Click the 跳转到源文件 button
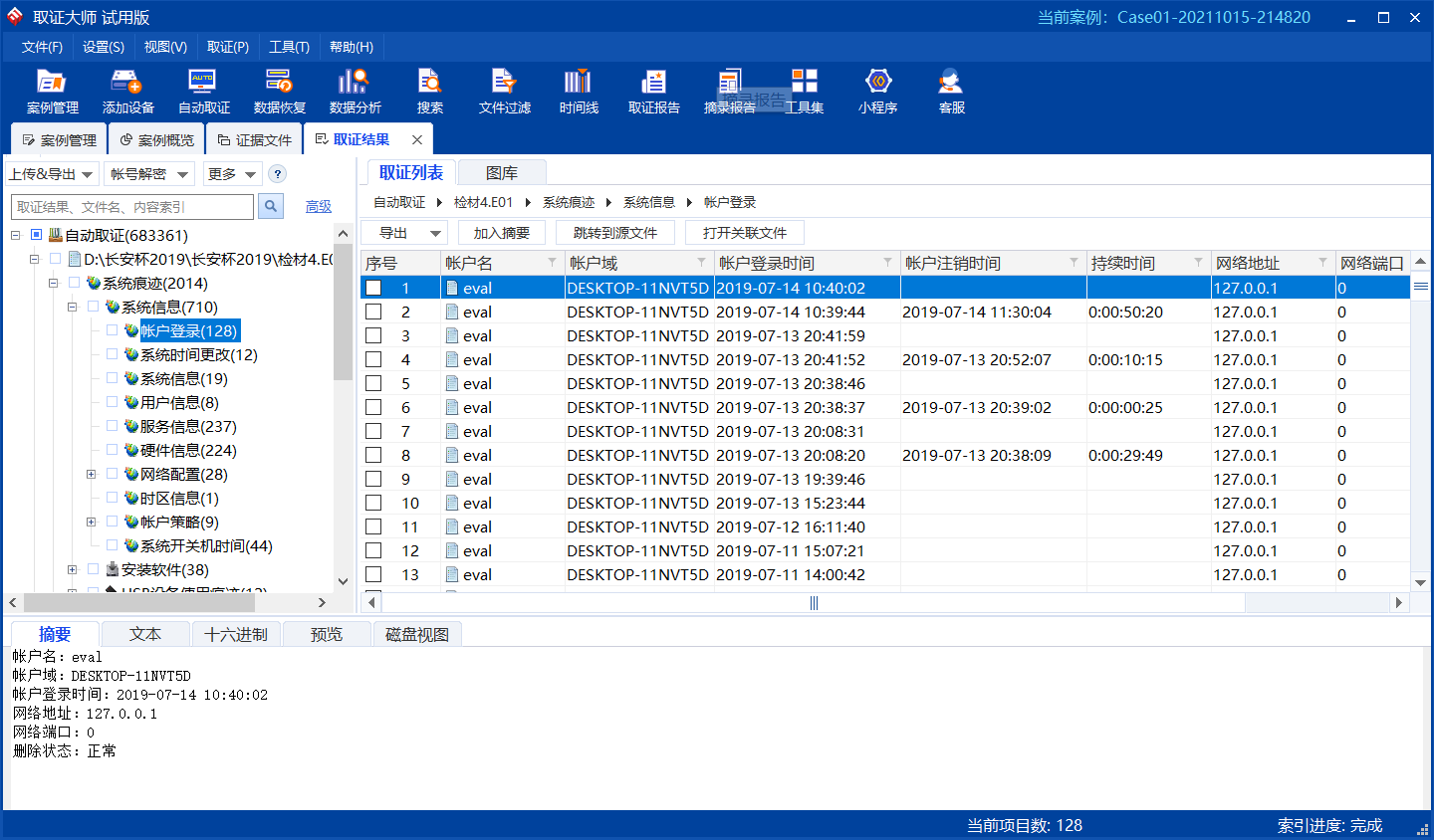1434x840 pixels. 615,233
